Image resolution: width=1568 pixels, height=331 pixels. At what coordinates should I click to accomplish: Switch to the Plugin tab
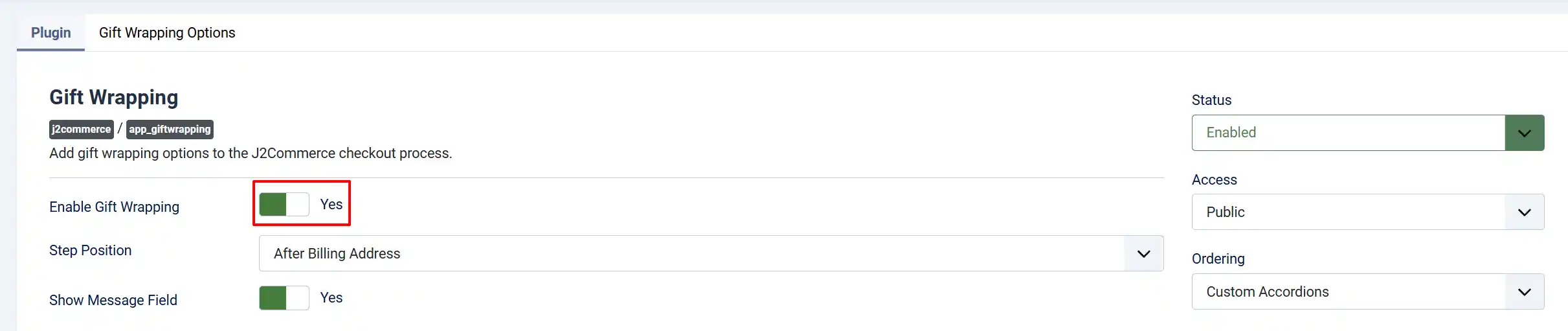pos(51,32)
